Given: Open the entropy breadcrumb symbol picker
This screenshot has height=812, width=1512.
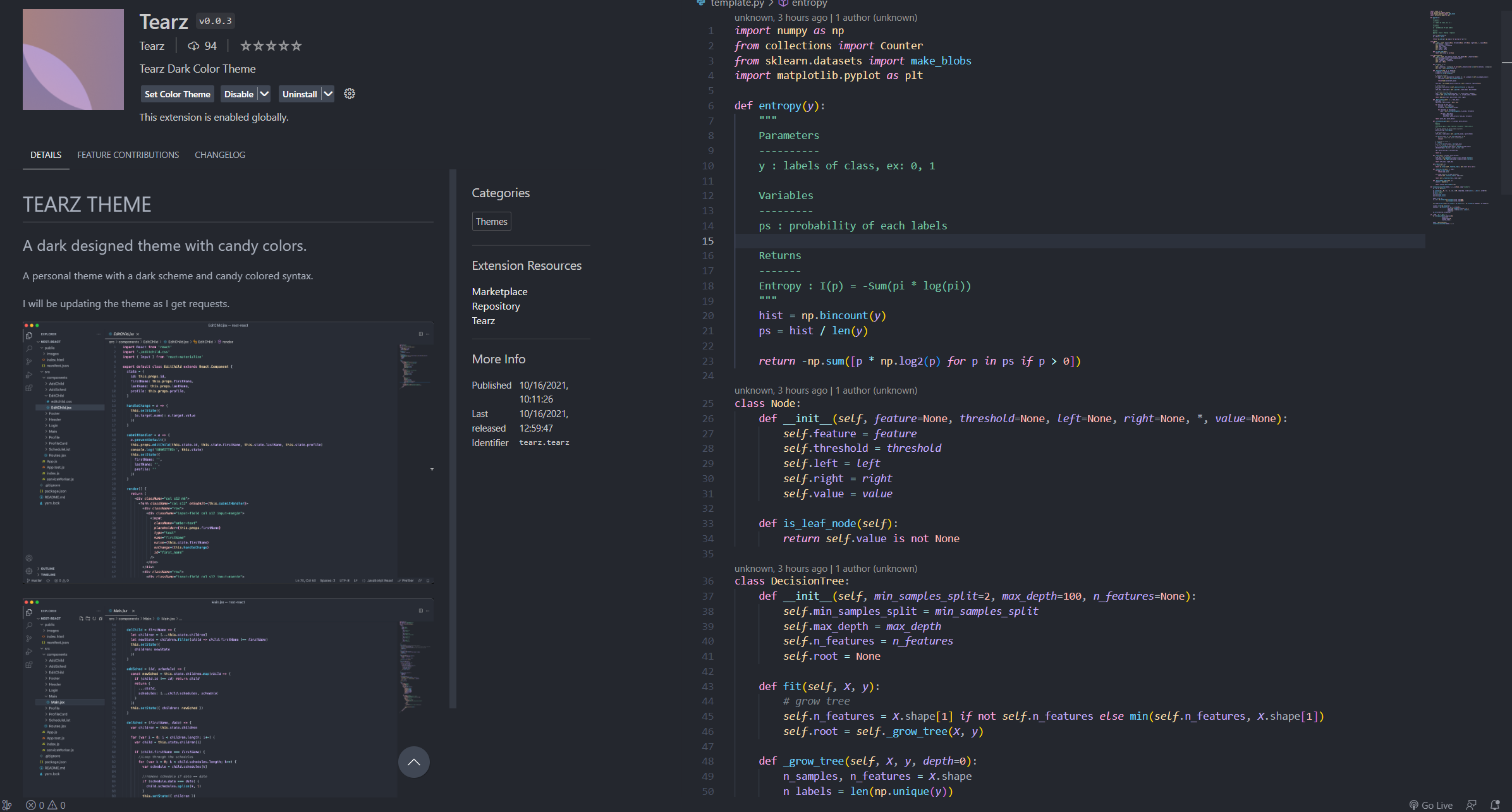Looking at the screenshot, I should pyautogui.click(x=808, y=3).
